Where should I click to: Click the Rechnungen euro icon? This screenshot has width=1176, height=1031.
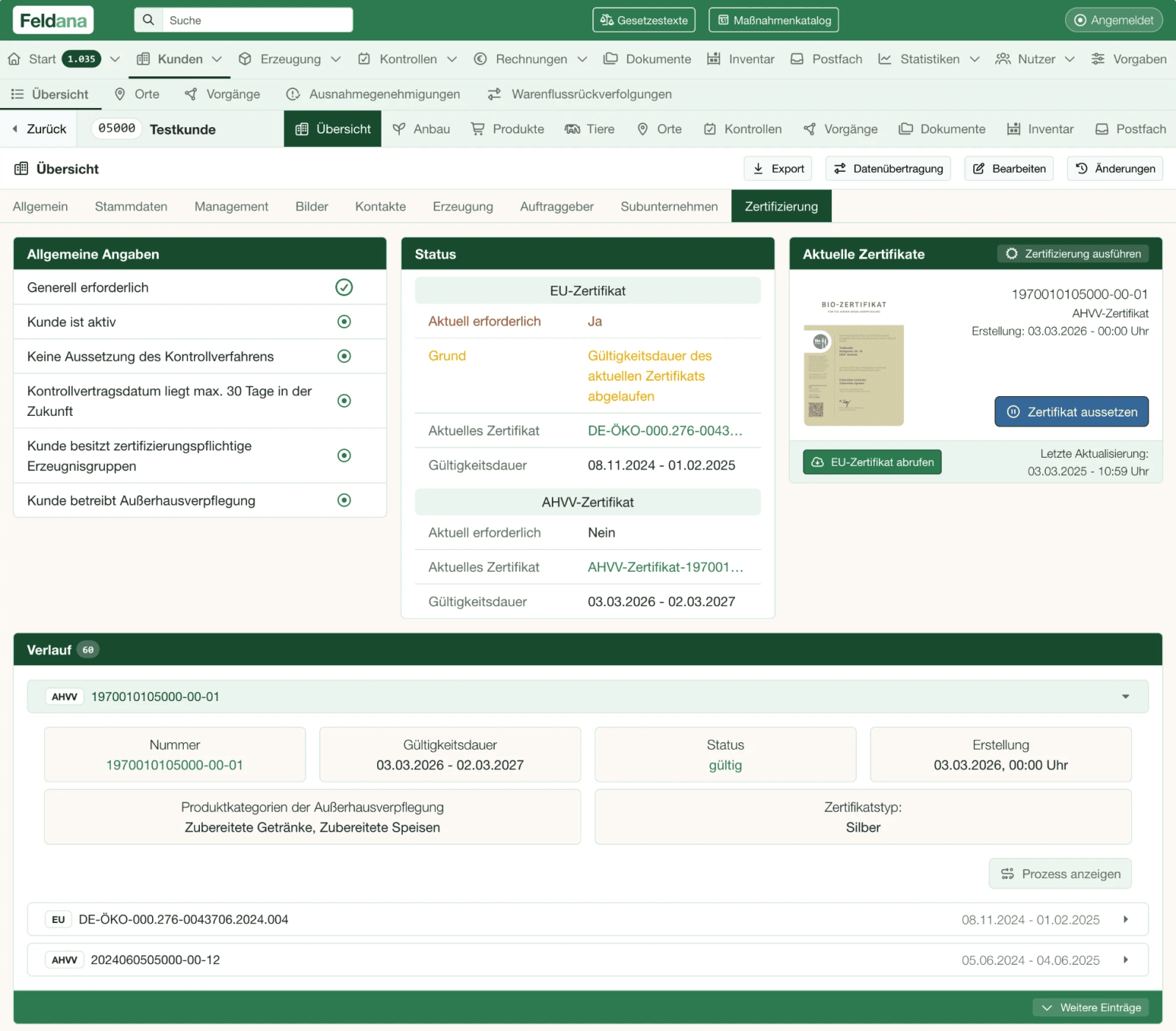[x=480, y=59]
